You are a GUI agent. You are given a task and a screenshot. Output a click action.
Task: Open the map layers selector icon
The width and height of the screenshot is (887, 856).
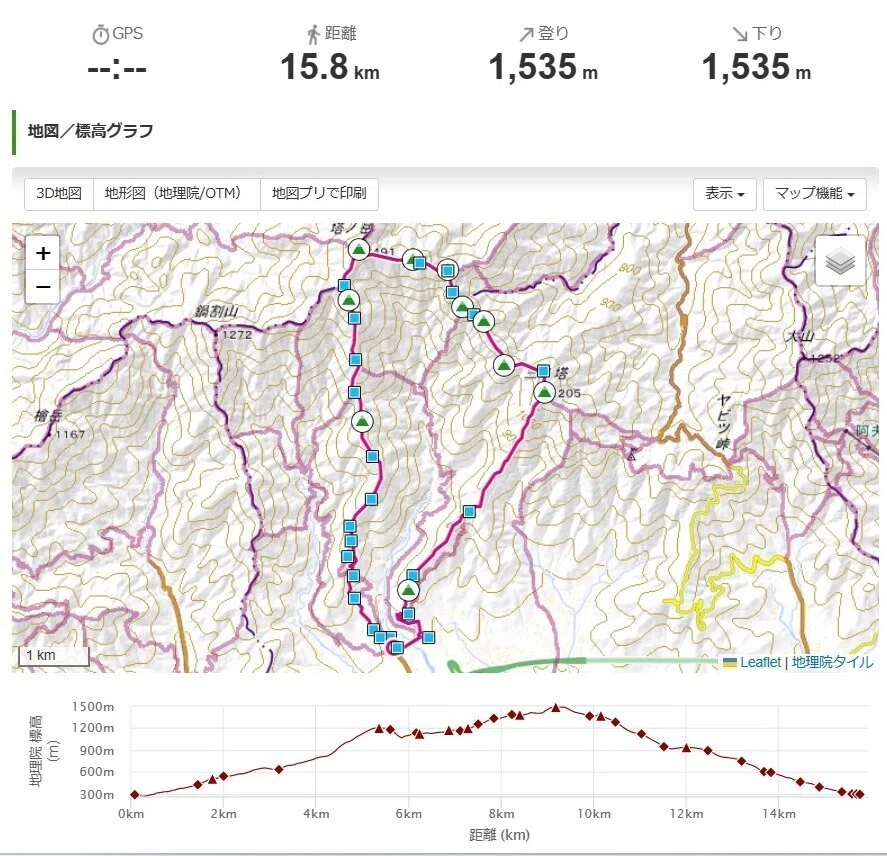840,261
